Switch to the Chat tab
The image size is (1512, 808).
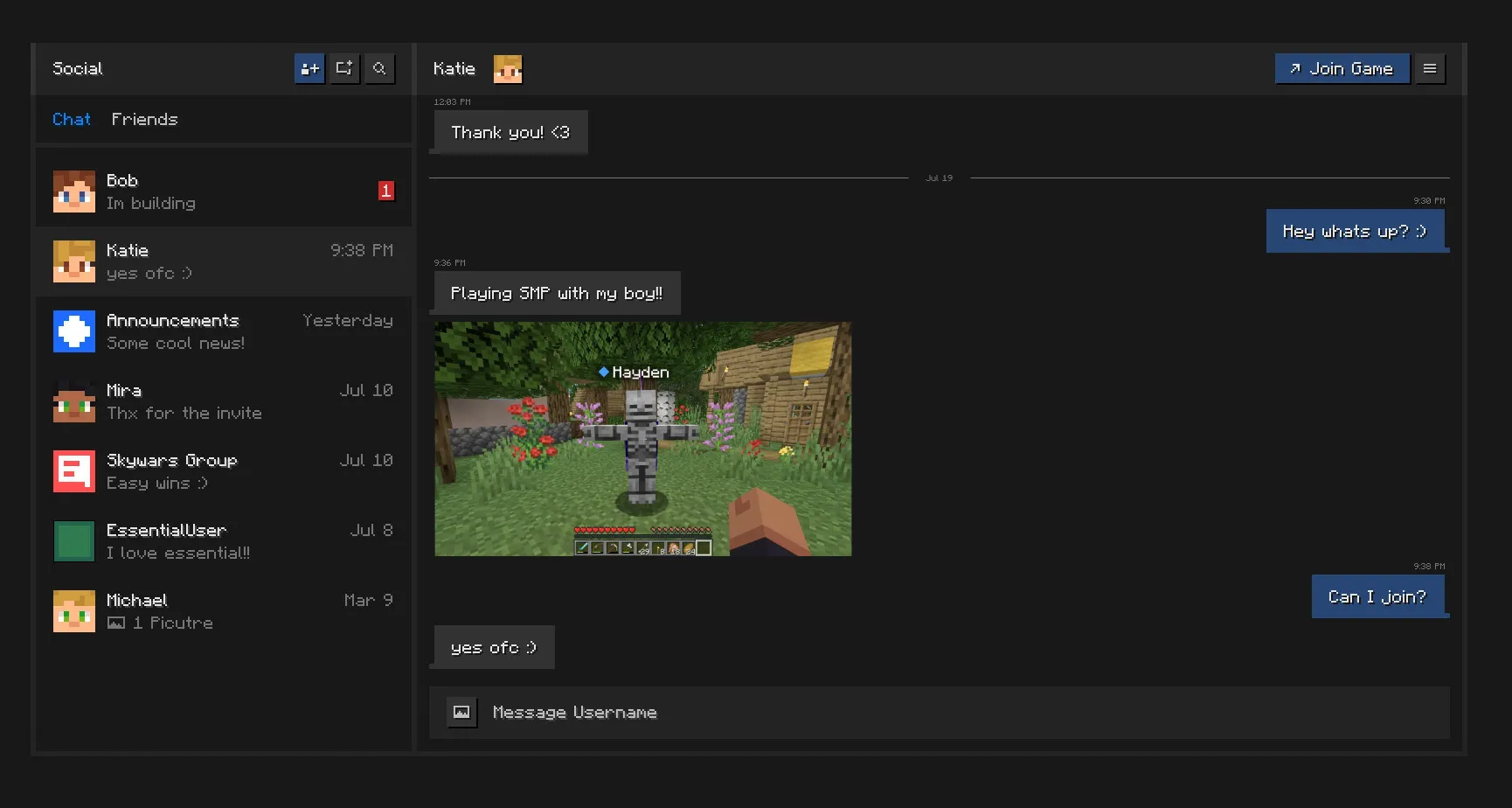[x=71, y=119]
